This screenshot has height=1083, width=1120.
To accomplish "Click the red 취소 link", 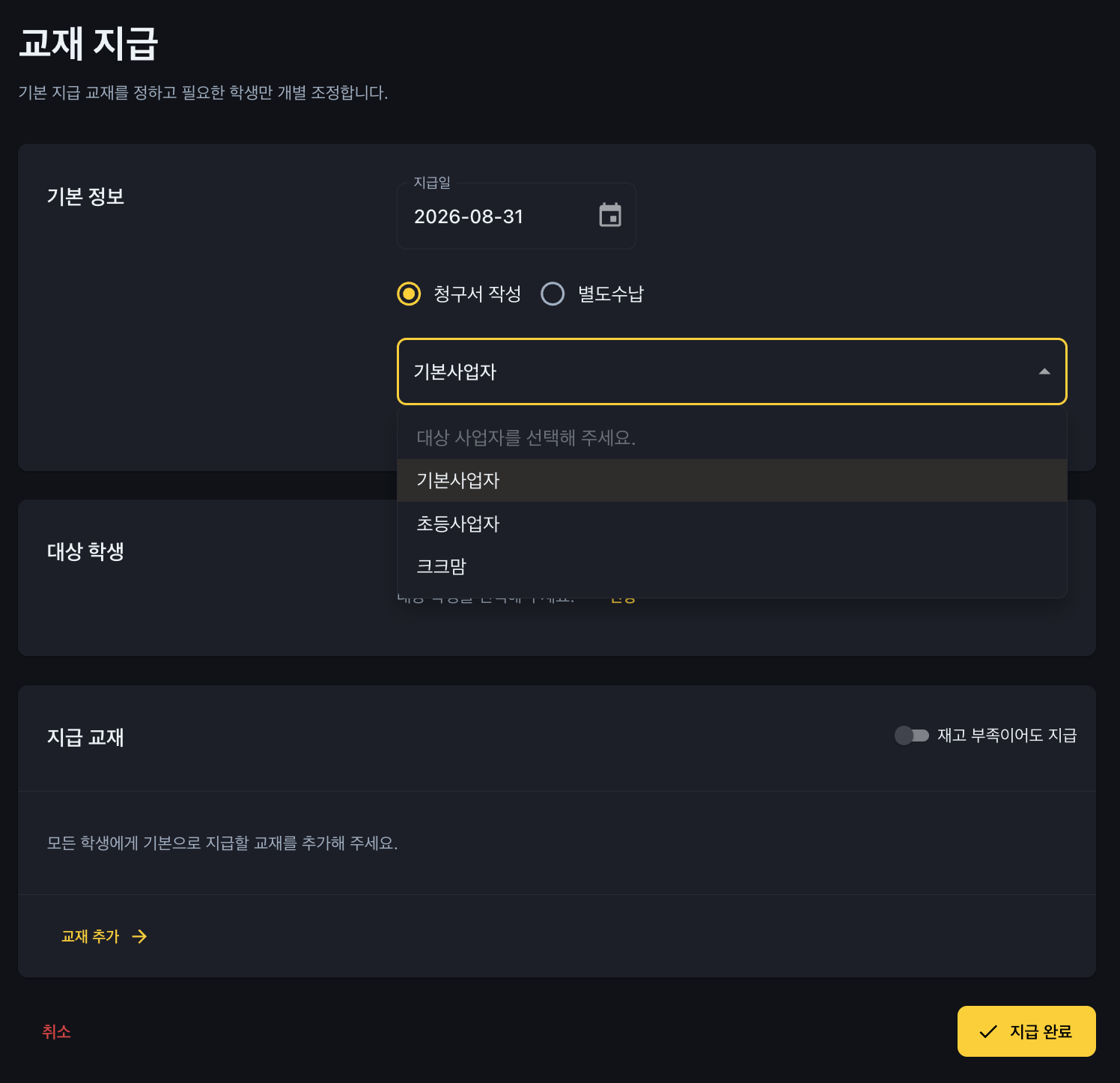I will [x=56, y=1031].
